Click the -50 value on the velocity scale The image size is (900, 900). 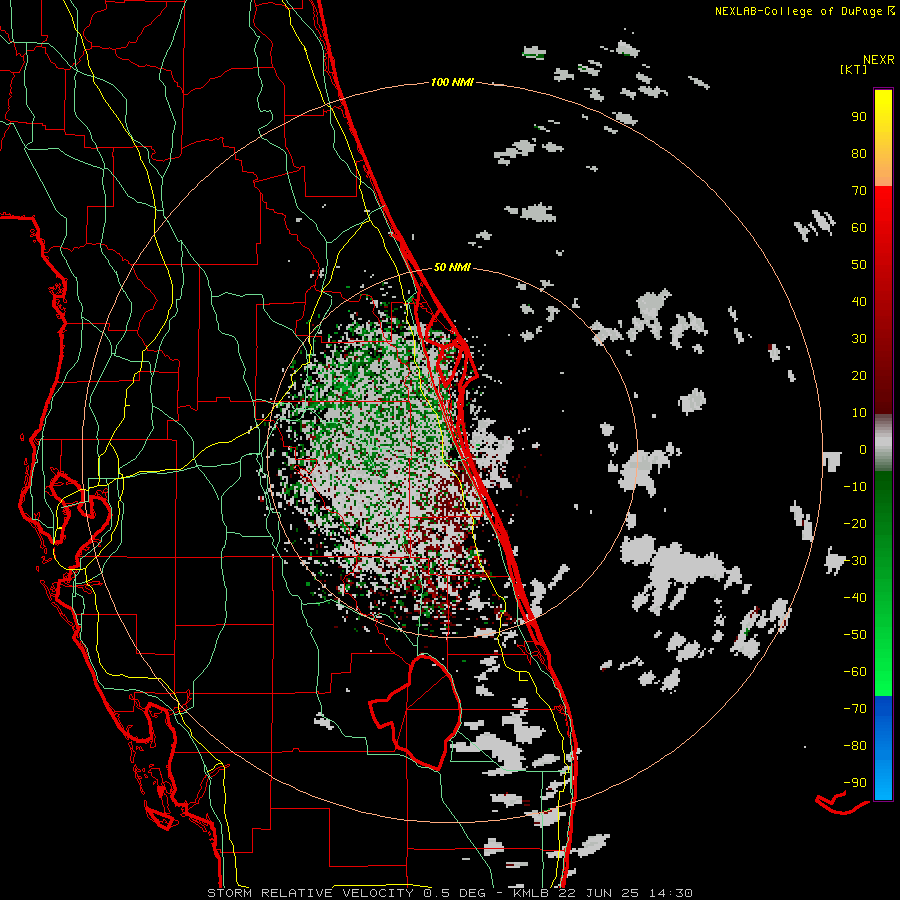coord(855,635)
